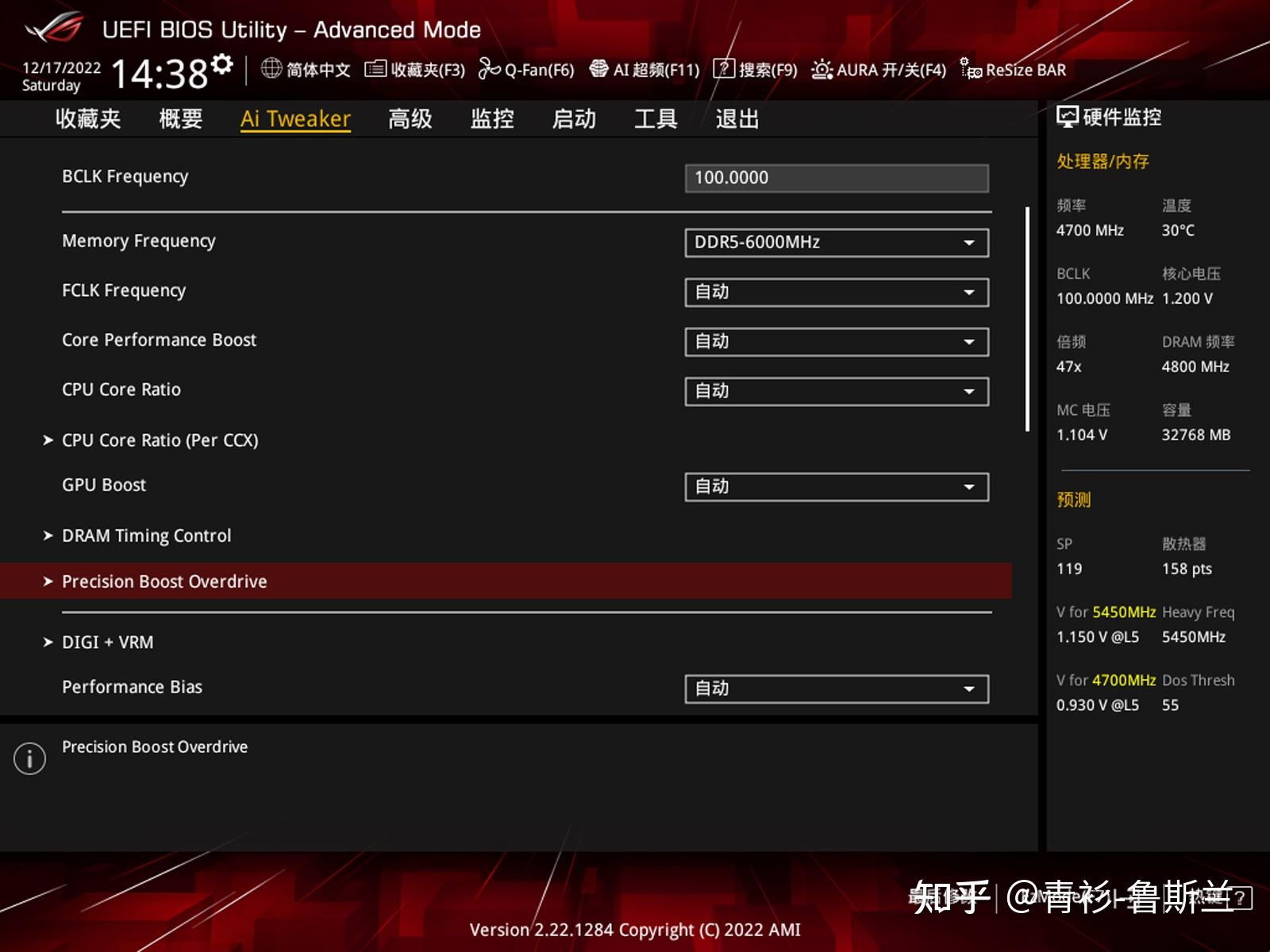The width and height of the screenshot is (1270, 952).
Task: Open the 收藏夹 tab
Action: pos(88,119)
